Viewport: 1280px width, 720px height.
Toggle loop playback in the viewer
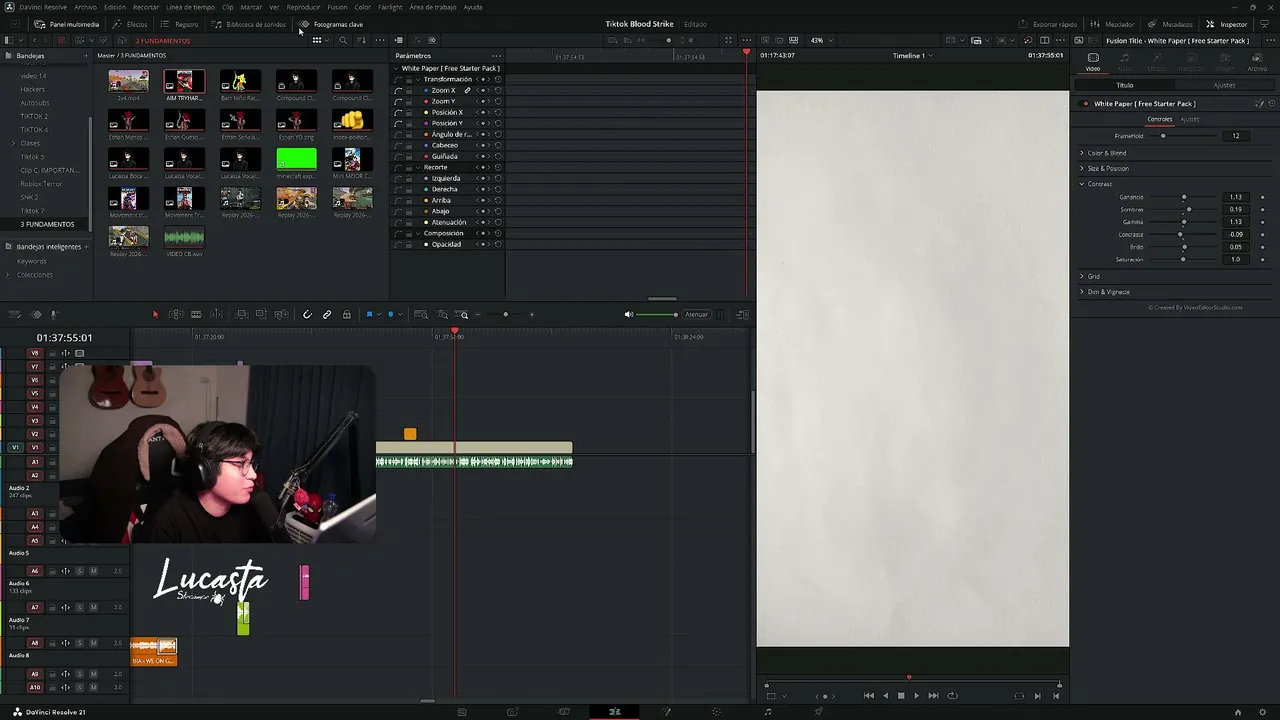(952, 696)
